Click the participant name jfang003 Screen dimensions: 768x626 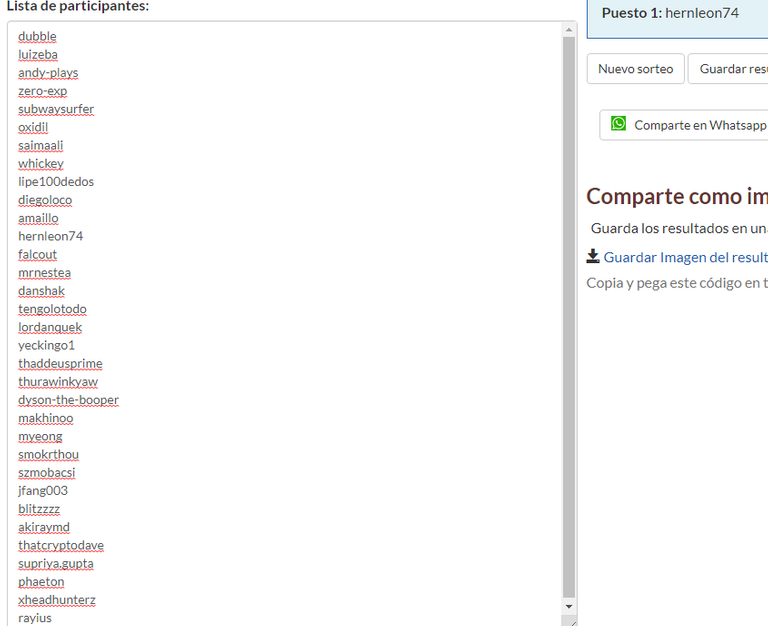pos(43,491)
